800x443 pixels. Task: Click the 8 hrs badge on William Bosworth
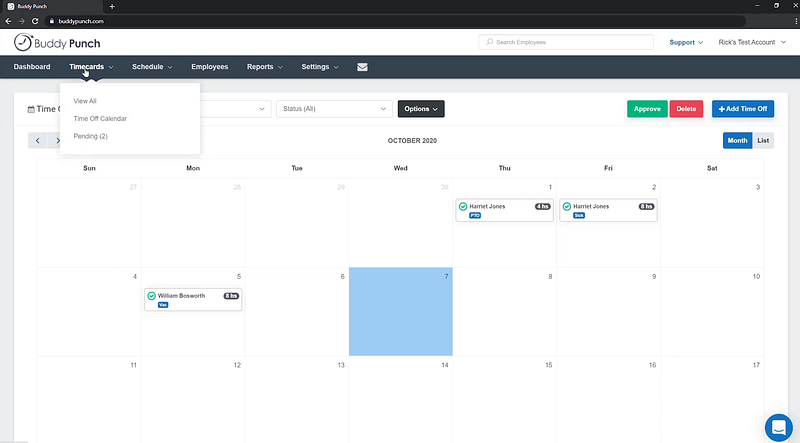coord(231,296)
